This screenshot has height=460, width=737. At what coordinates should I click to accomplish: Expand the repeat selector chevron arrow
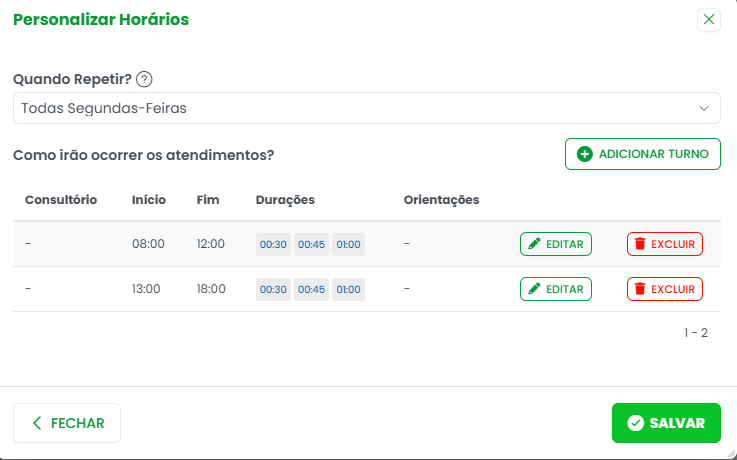point(704,108)
